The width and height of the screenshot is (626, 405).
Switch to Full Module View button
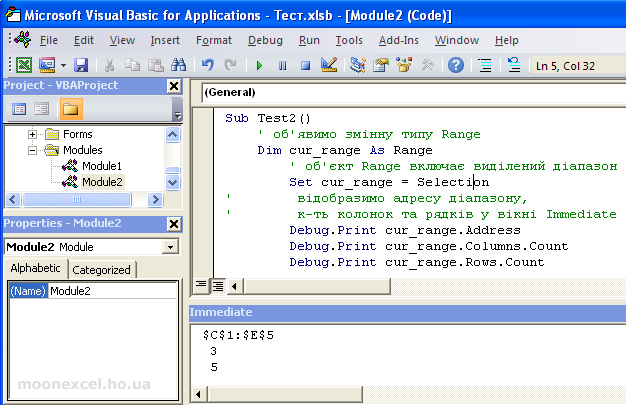tap(218, 285)
